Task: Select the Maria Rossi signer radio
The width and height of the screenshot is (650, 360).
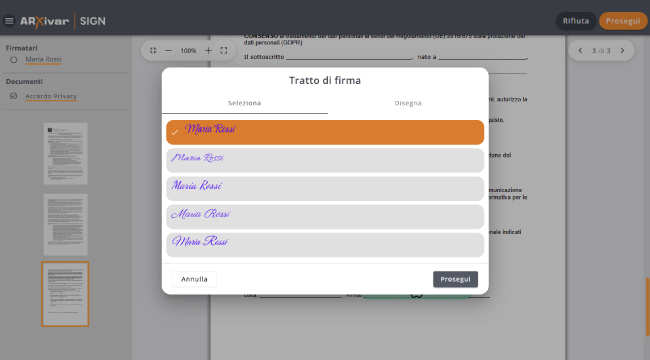Action: 14,60
